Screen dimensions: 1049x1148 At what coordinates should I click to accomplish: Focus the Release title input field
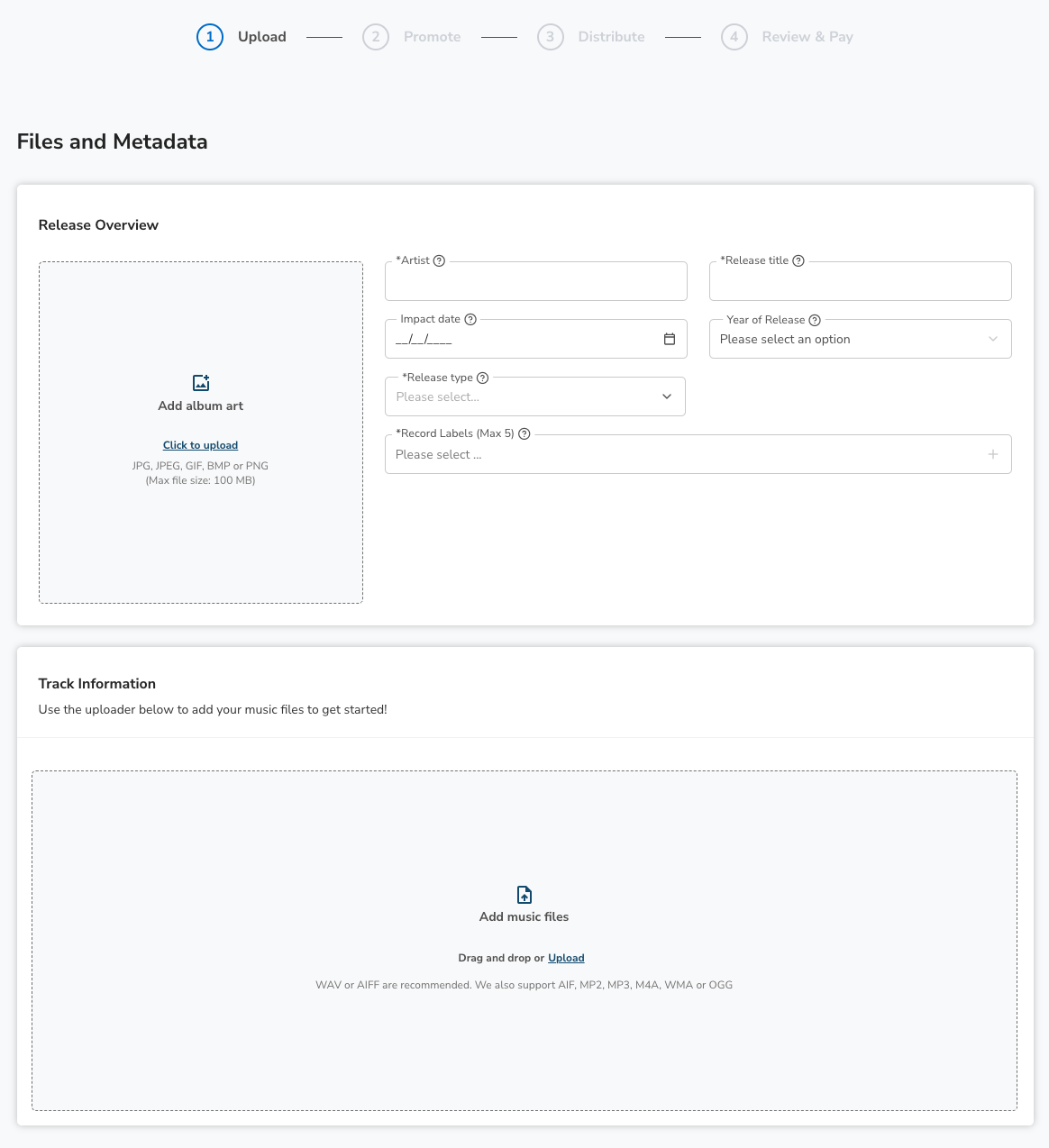tap(861, 281)
